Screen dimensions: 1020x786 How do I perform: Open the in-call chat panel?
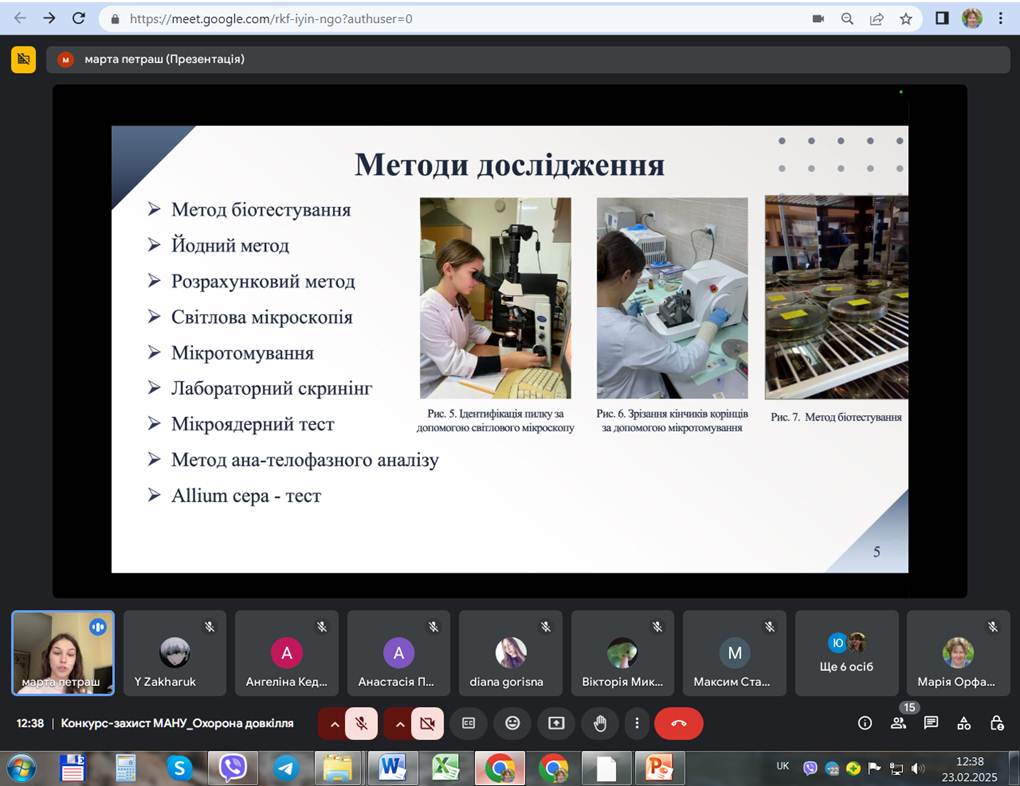click(x=931, y=723)
